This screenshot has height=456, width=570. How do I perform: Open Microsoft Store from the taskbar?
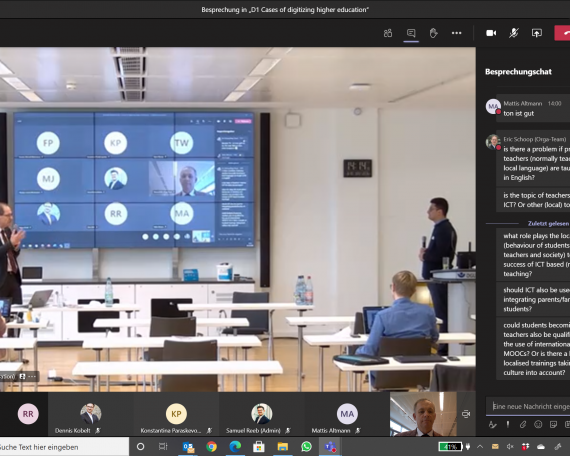click(258, 447)
